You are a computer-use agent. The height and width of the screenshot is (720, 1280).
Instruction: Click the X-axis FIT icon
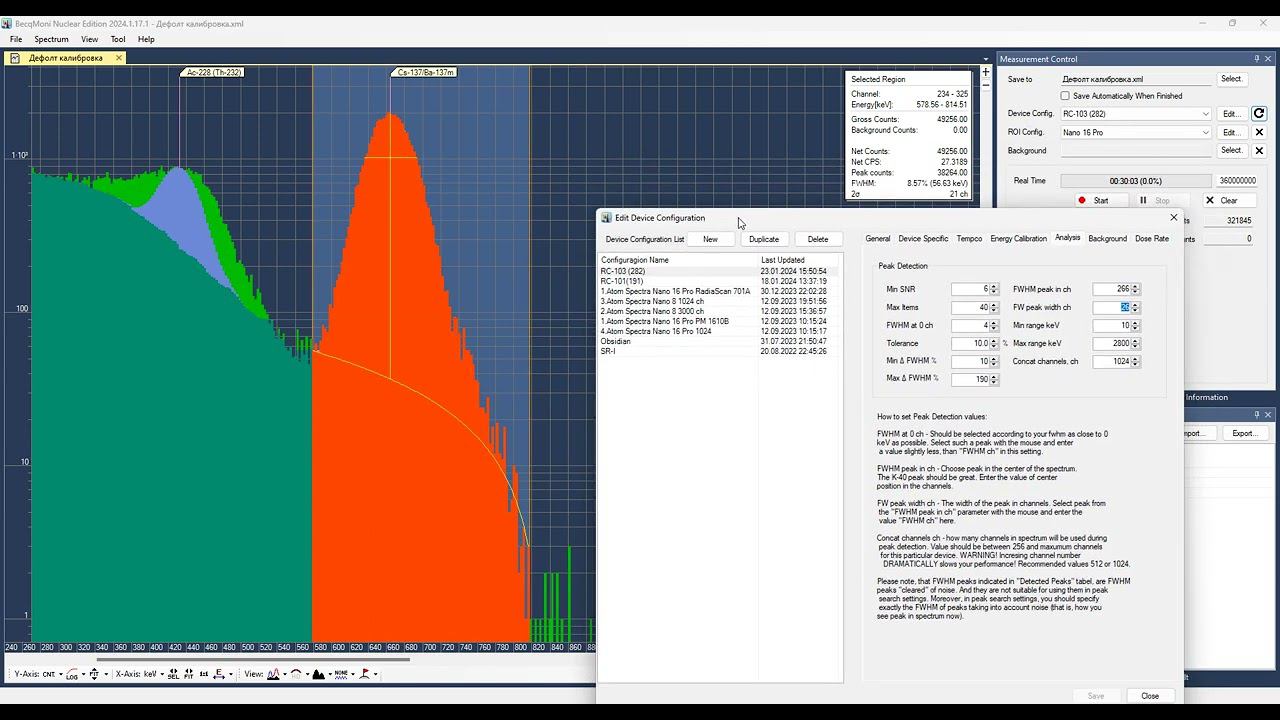tap(188, 674)
